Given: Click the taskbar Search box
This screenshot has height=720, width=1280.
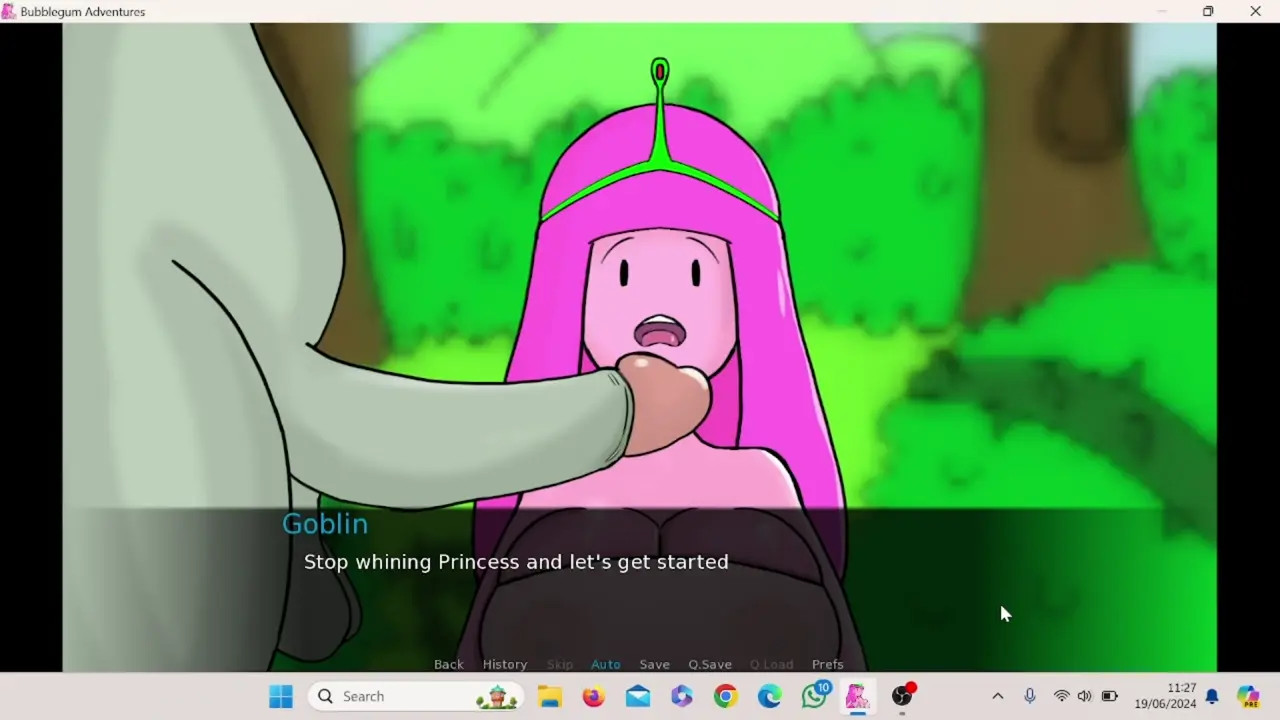Looking at the screenshot, I should [416, 696].
